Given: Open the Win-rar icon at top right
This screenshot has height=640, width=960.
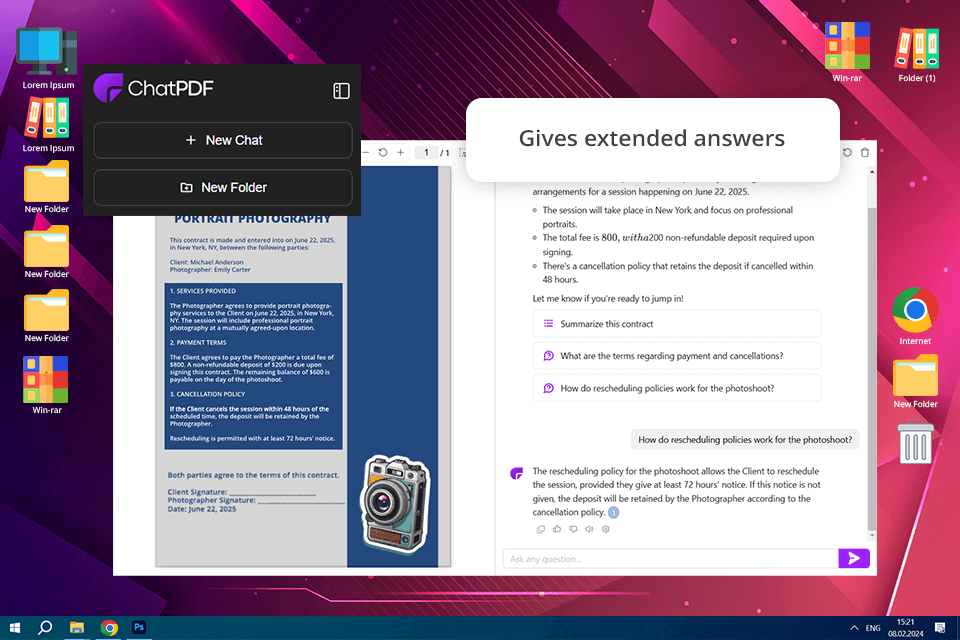Looking at the screenshot, I should click(847, 52).
